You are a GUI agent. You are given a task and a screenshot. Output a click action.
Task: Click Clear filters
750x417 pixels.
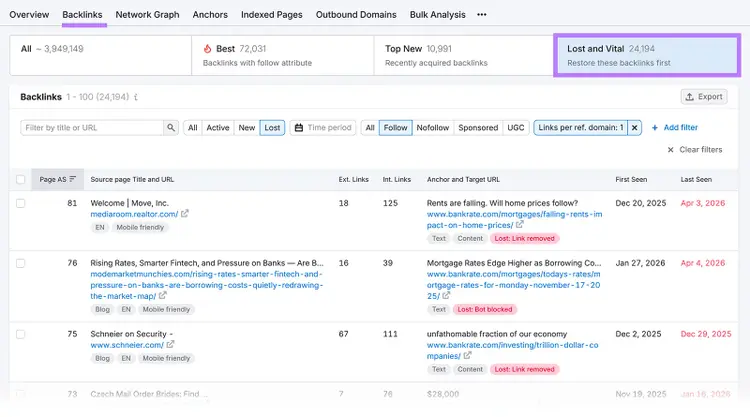(695, 150)
